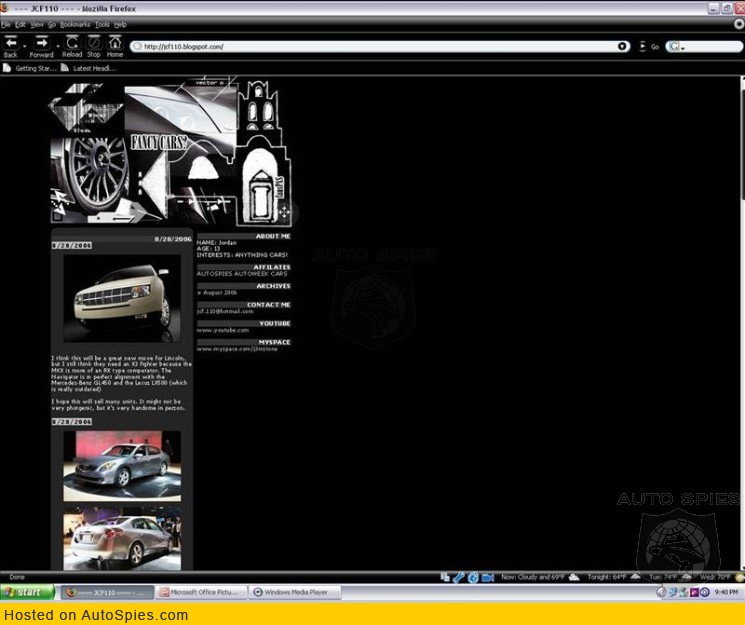Open the address bar history dropdown
Screen dimensions: 745x625
(x=623, y=47)
